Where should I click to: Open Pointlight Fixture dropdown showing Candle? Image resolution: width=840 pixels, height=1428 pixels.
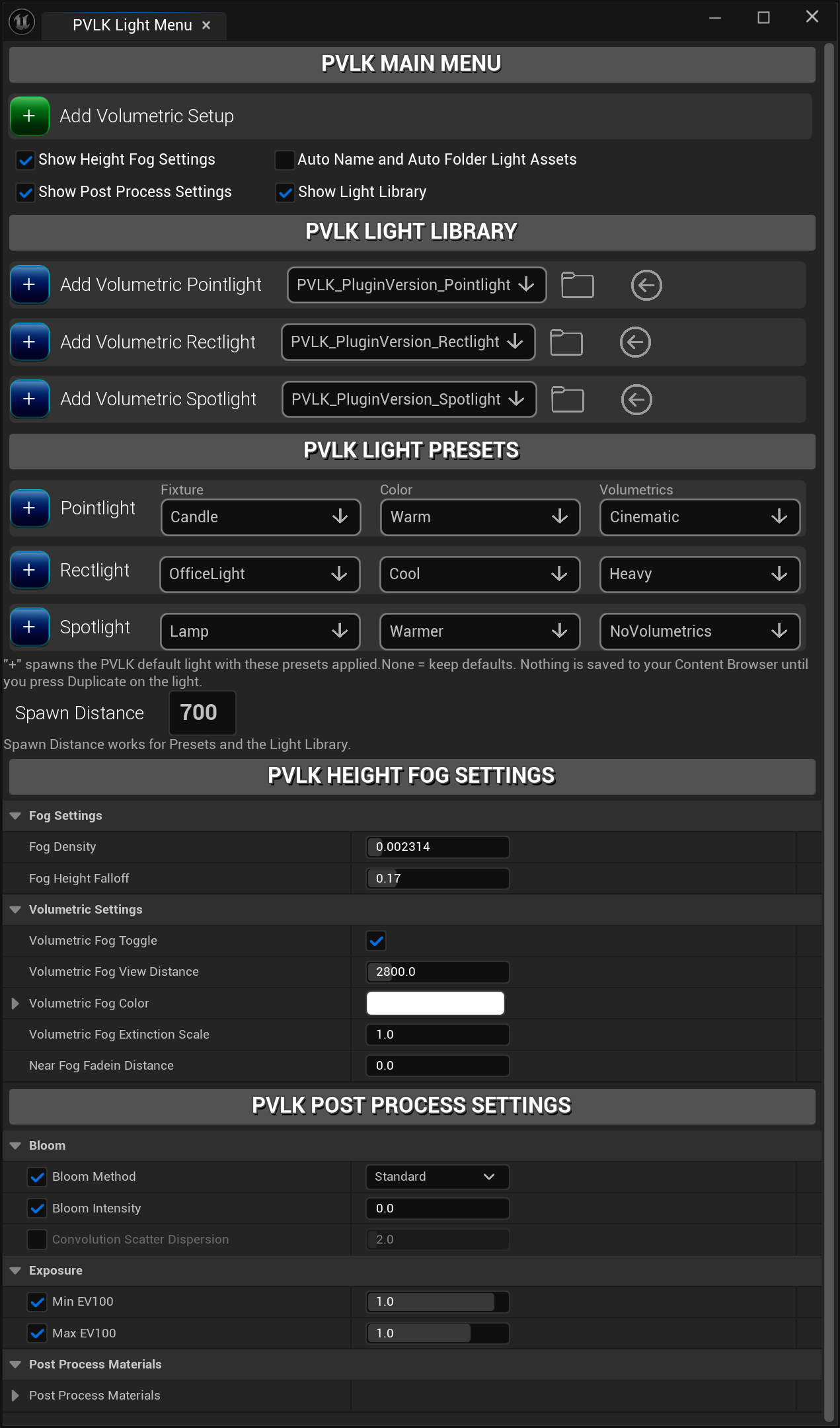(260, 517)
